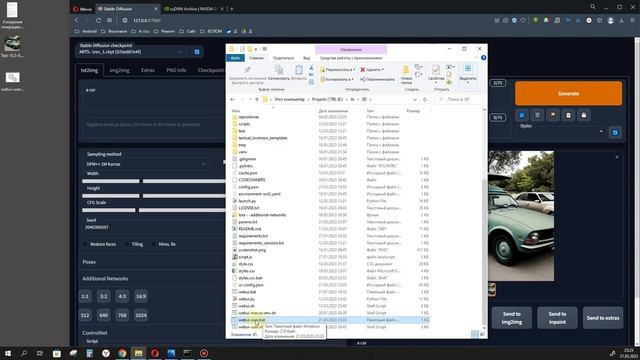The width and height of the screenshot is (640, 360).
Task: Click the Cut scissors icon in ribbon
Action: [311, 68]
